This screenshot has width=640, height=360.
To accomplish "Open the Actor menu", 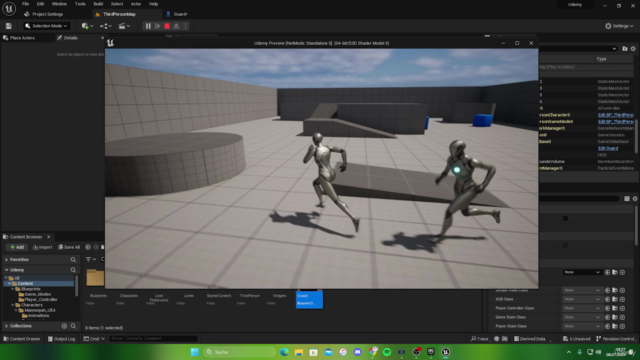I will point(136,4).
